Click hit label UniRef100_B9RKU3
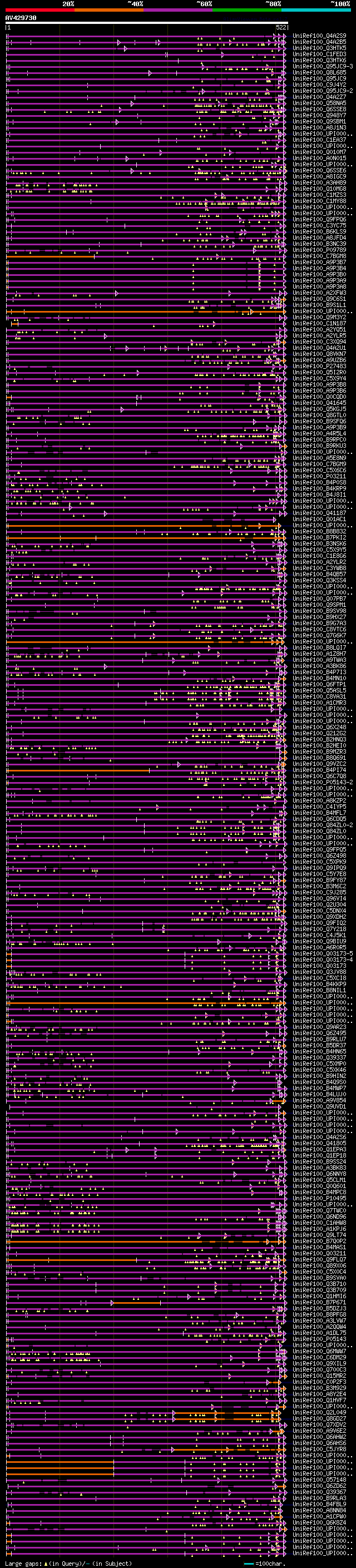356x1568 pixels. [319, 446]
